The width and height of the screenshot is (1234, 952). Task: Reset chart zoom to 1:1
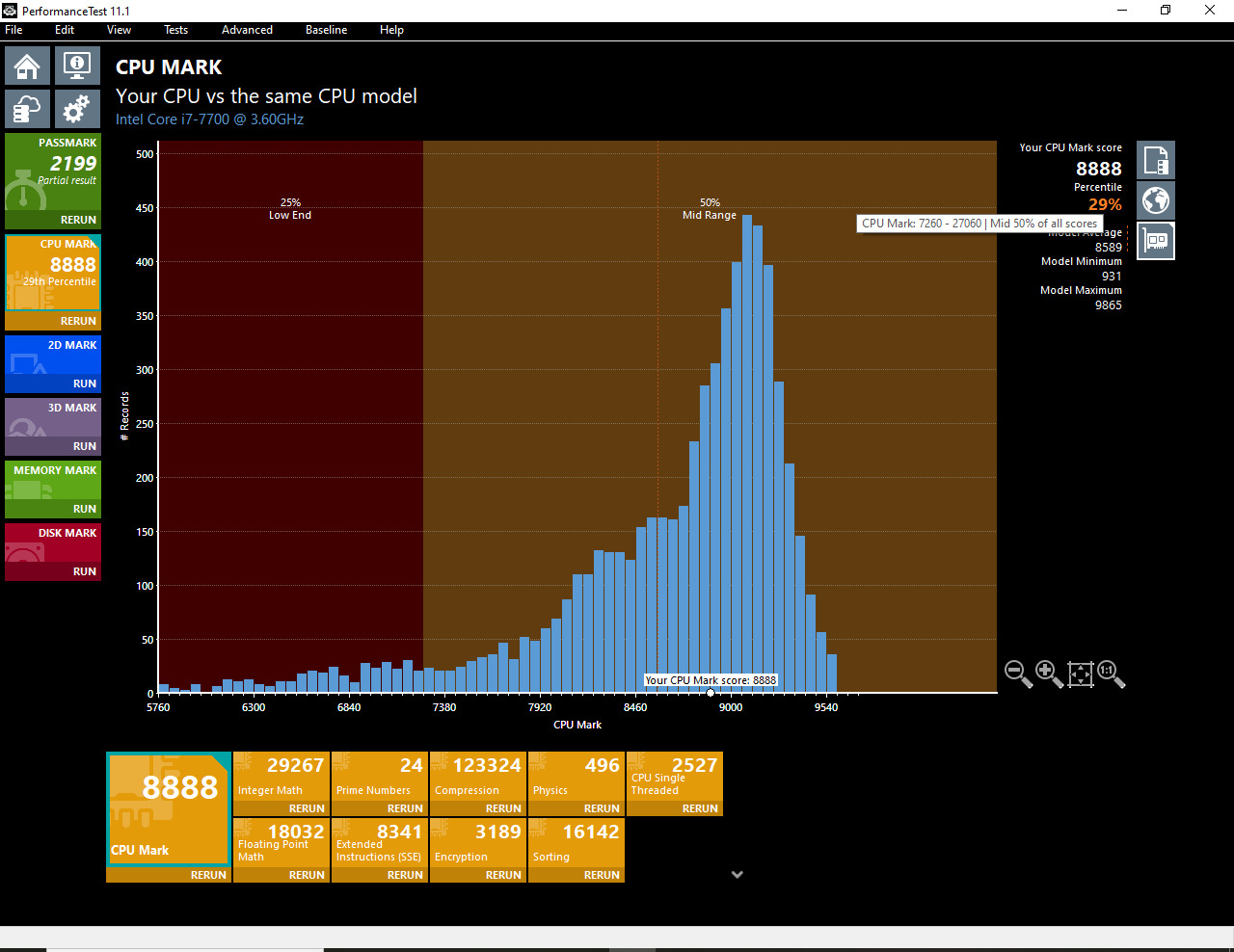tap(1111, 674)
